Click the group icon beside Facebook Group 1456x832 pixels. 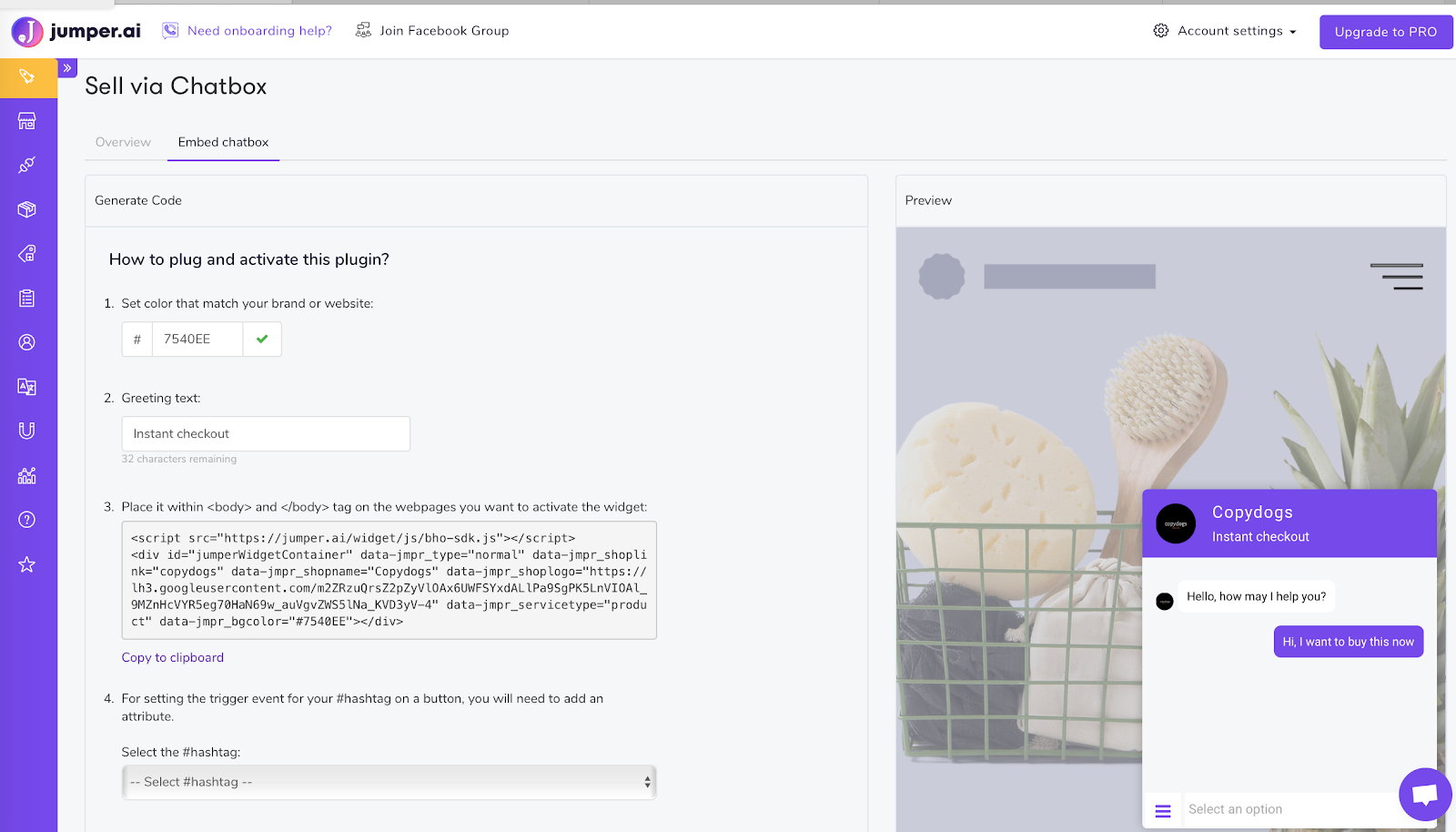tap(363, 31)
